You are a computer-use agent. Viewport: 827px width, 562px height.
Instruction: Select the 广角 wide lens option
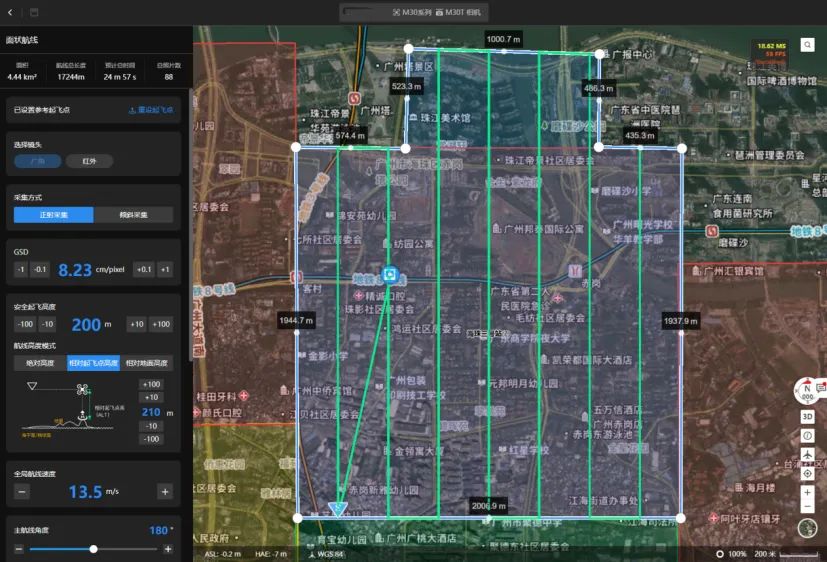tap(37, 161)
